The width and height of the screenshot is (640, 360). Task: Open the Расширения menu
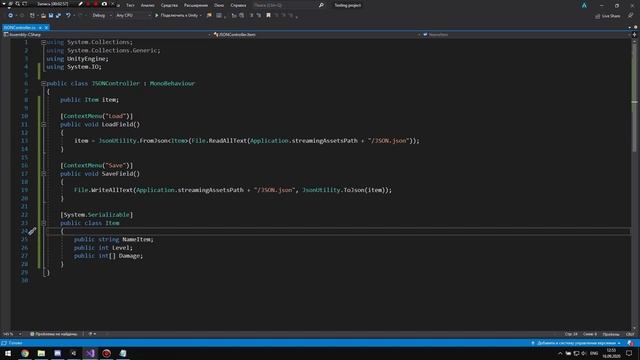tap(196, 5)
